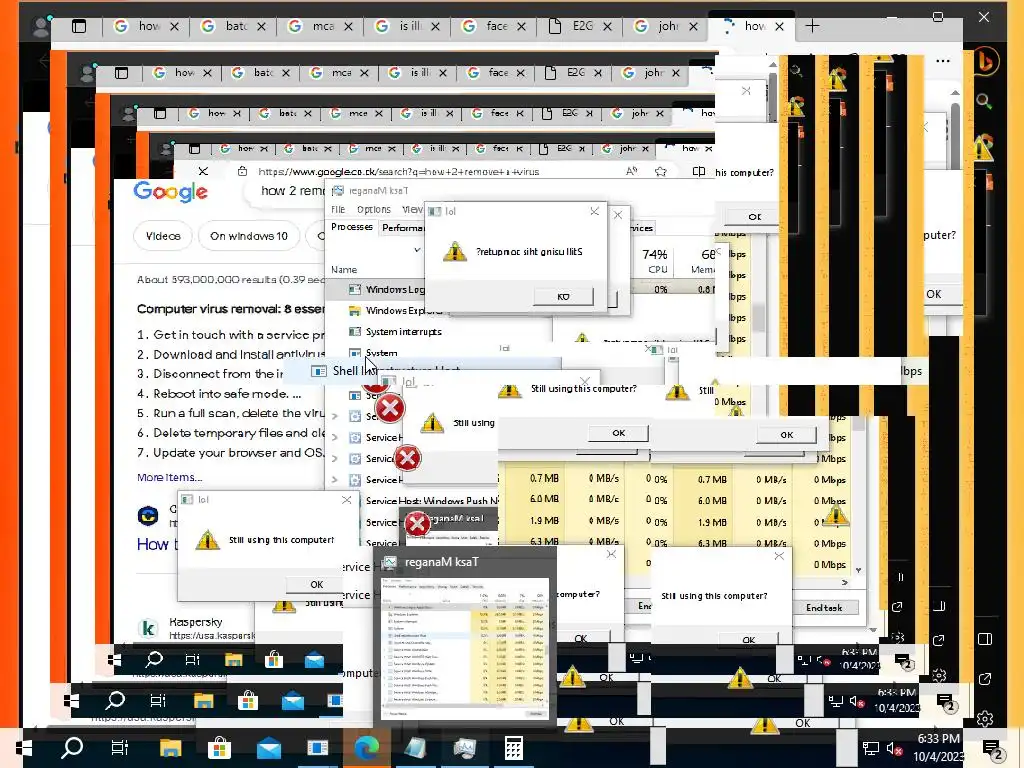Click End task button in Task Manager

[824, 608]
